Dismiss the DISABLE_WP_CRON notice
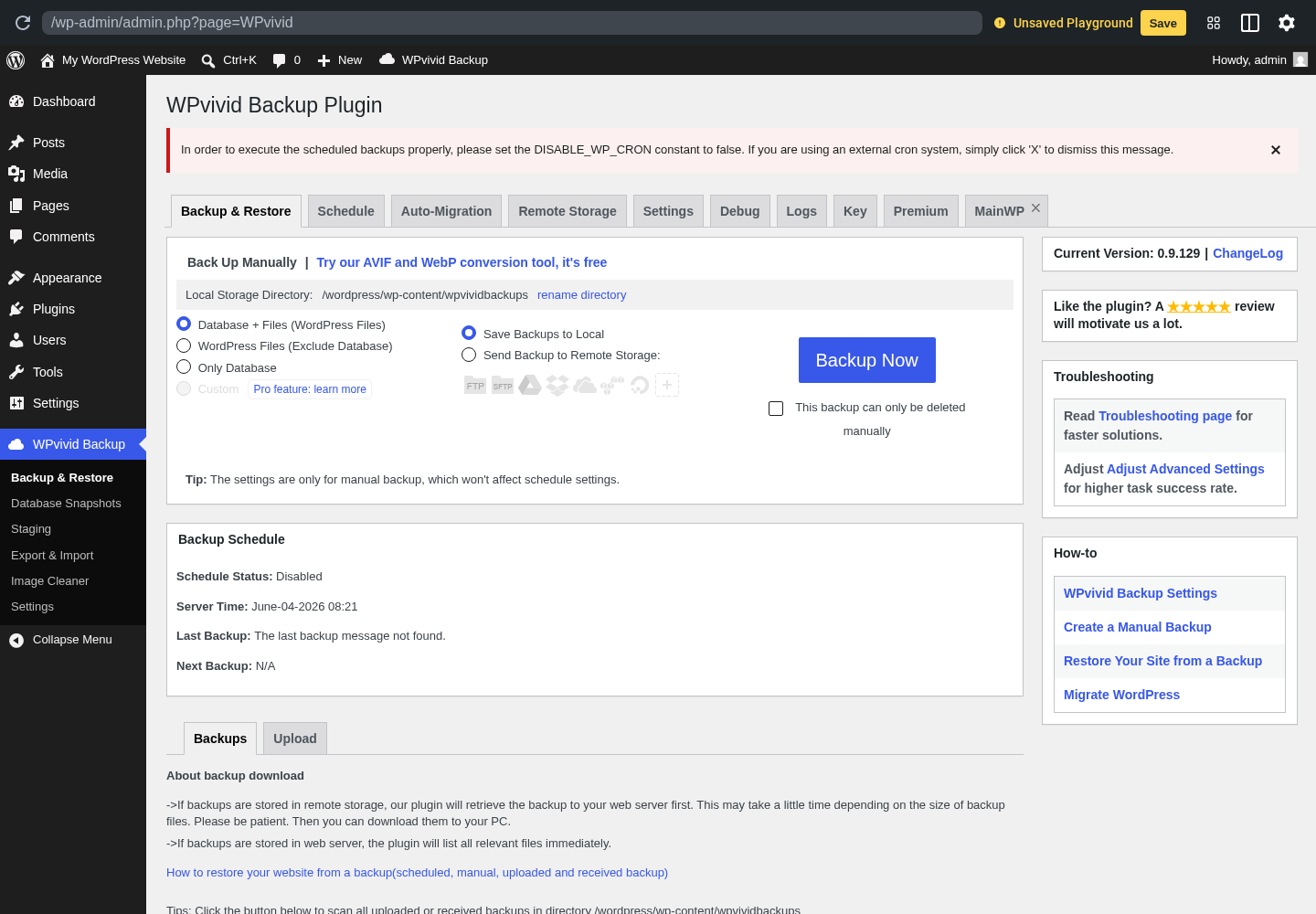Viewport: 1316px width, 914px height. (1276, 150)
